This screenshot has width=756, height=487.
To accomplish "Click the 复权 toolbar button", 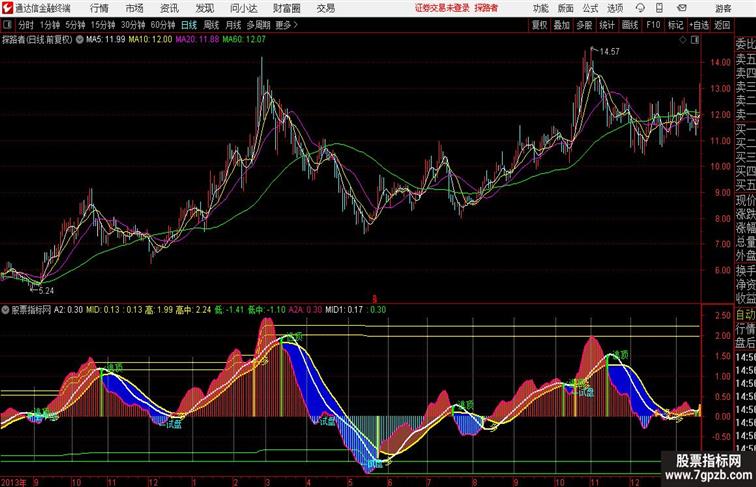I will [540, 25].
